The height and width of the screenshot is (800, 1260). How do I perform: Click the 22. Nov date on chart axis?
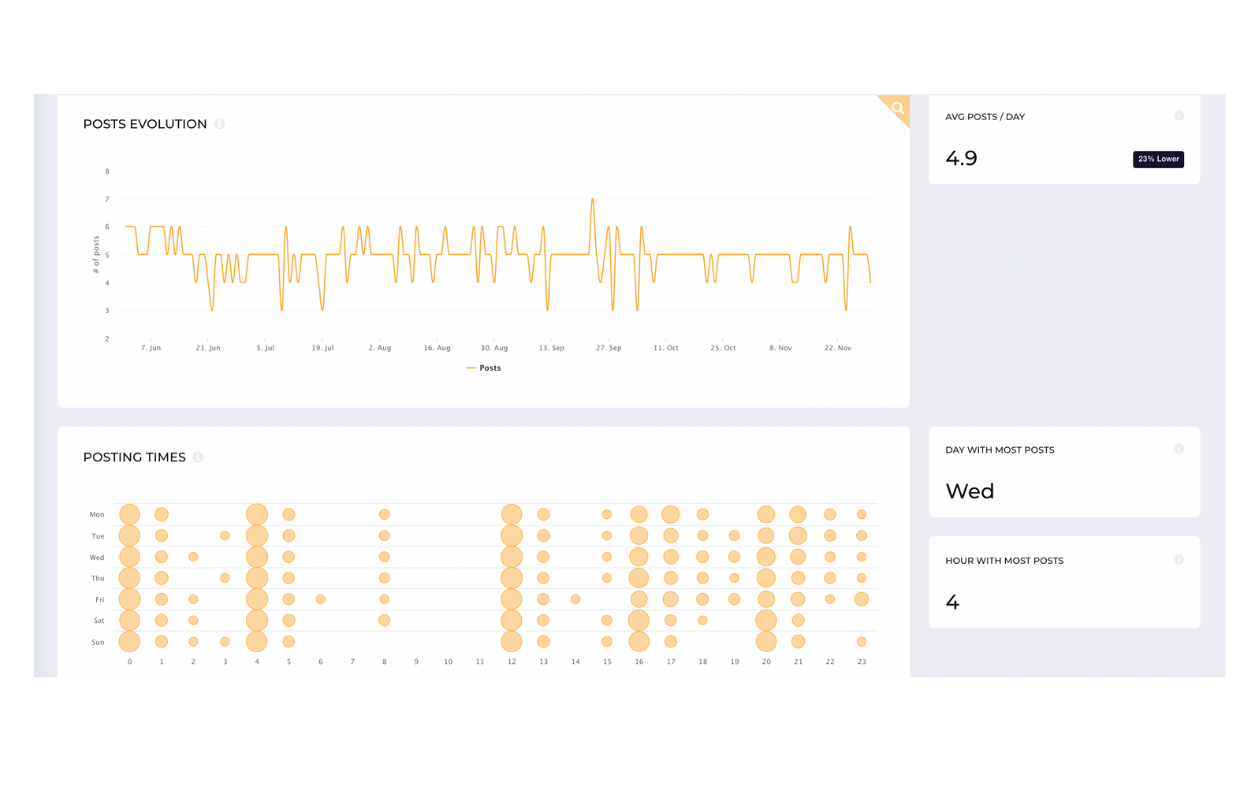point(838,348)
